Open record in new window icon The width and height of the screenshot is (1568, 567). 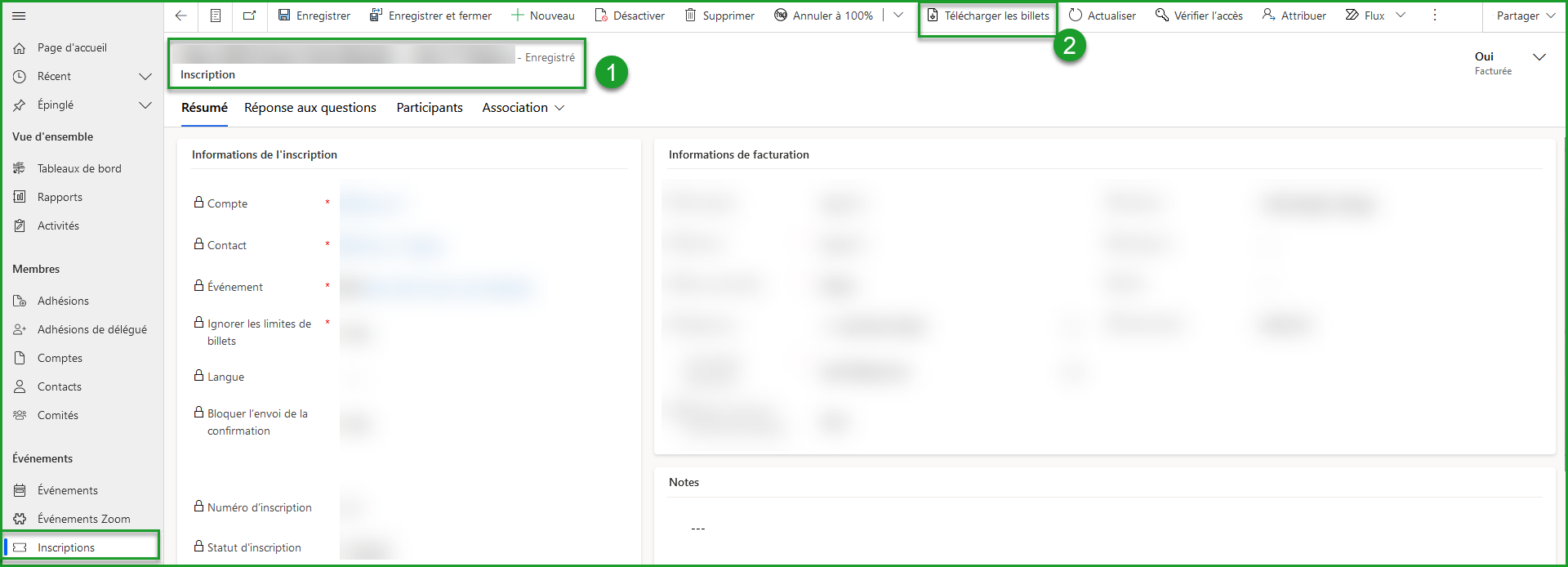(x=249, y=16)
